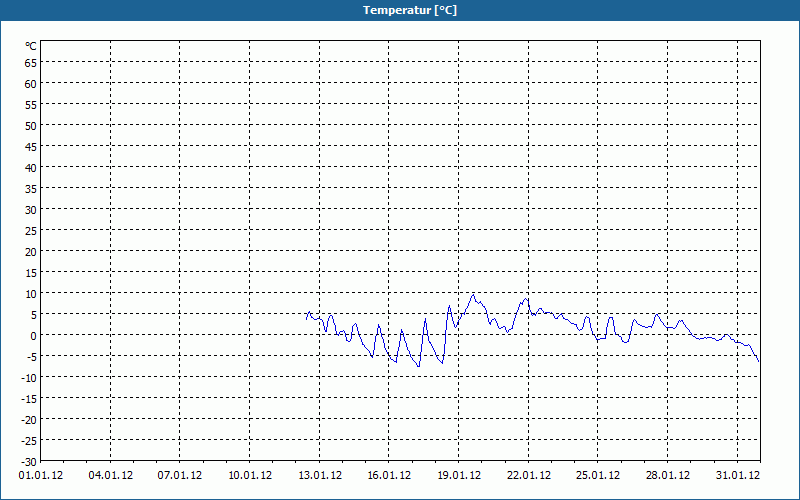Click the 31.01.12 date label
Screen dimensions: 800x500
coord(738,476)
